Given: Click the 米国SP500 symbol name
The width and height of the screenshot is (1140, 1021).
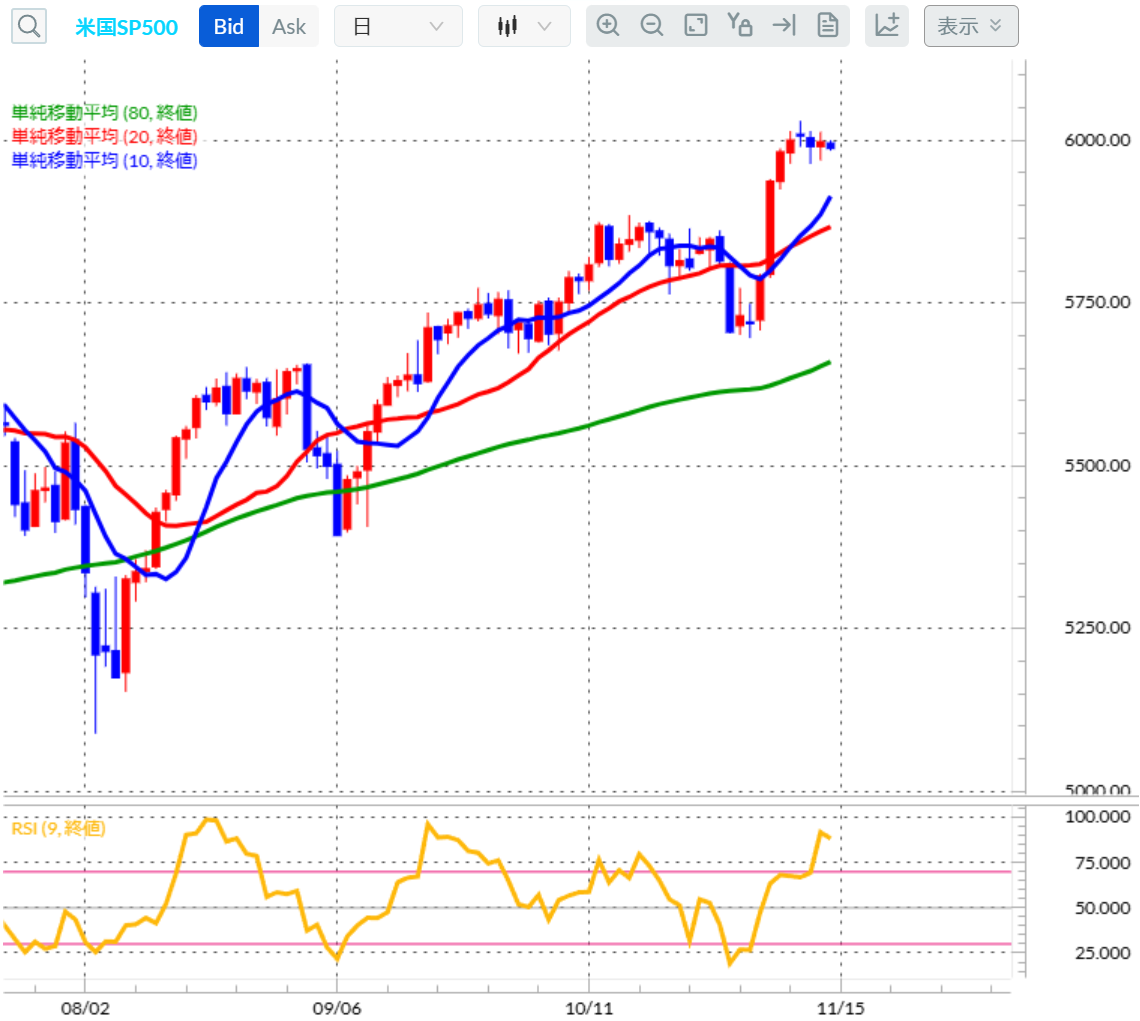Looking at the screenshot, I should pyautogui.click(x=127, y=27).
